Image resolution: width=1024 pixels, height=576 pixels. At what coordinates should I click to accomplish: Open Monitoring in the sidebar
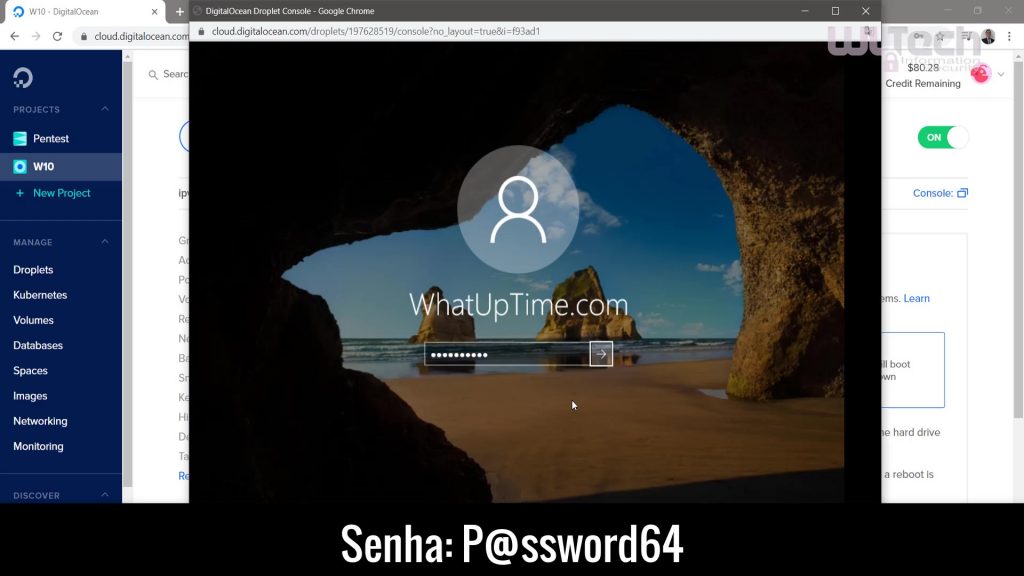[38, 447]
